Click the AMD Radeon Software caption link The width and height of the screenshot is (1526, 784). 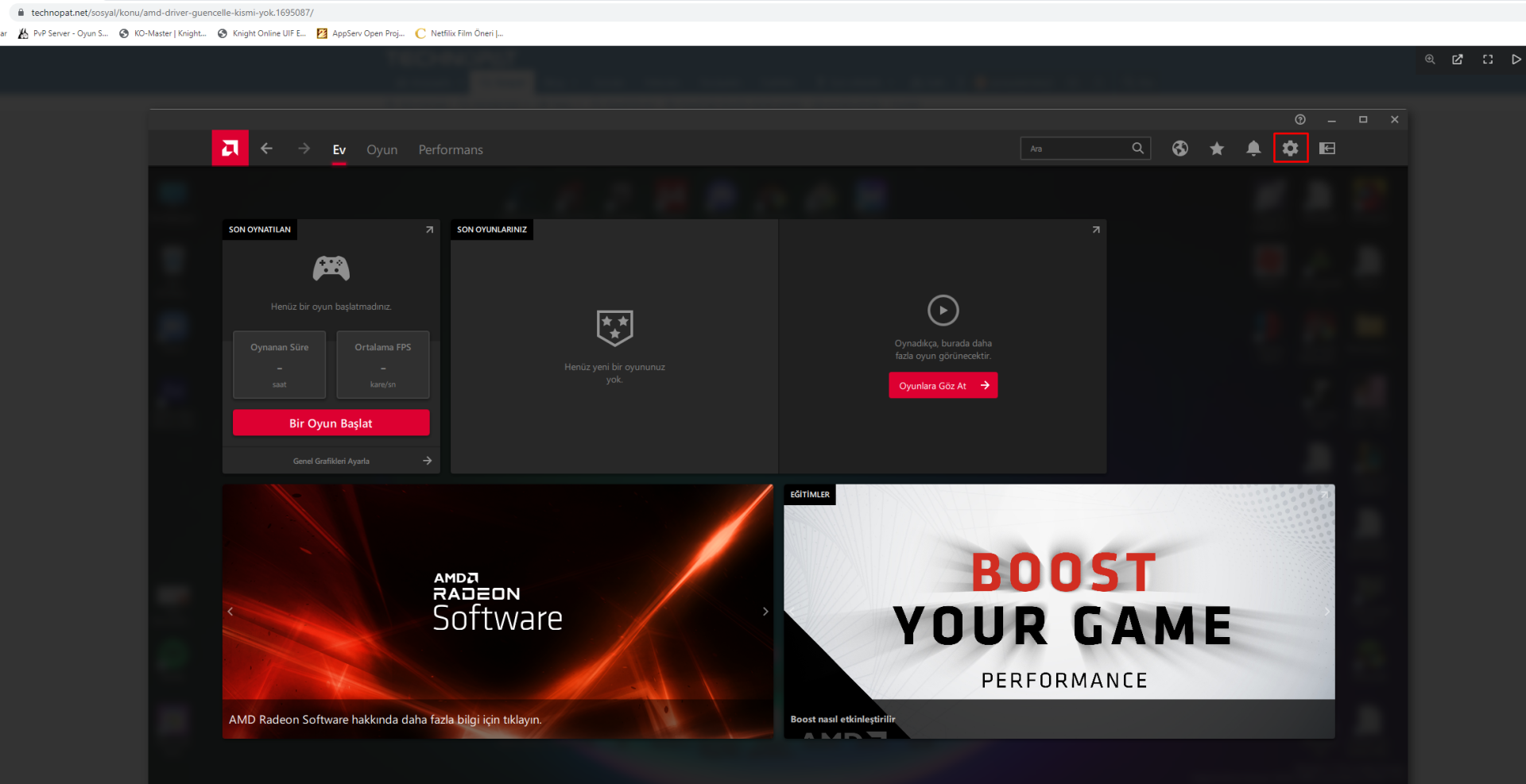[385, 720]
